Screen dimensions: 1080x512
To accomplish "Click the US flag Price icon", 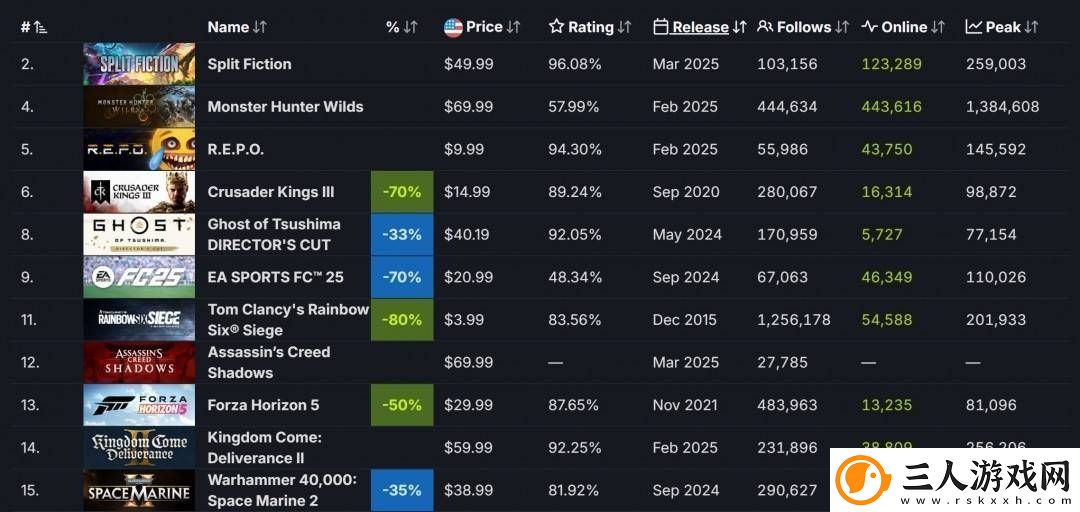I will (453, 28).
